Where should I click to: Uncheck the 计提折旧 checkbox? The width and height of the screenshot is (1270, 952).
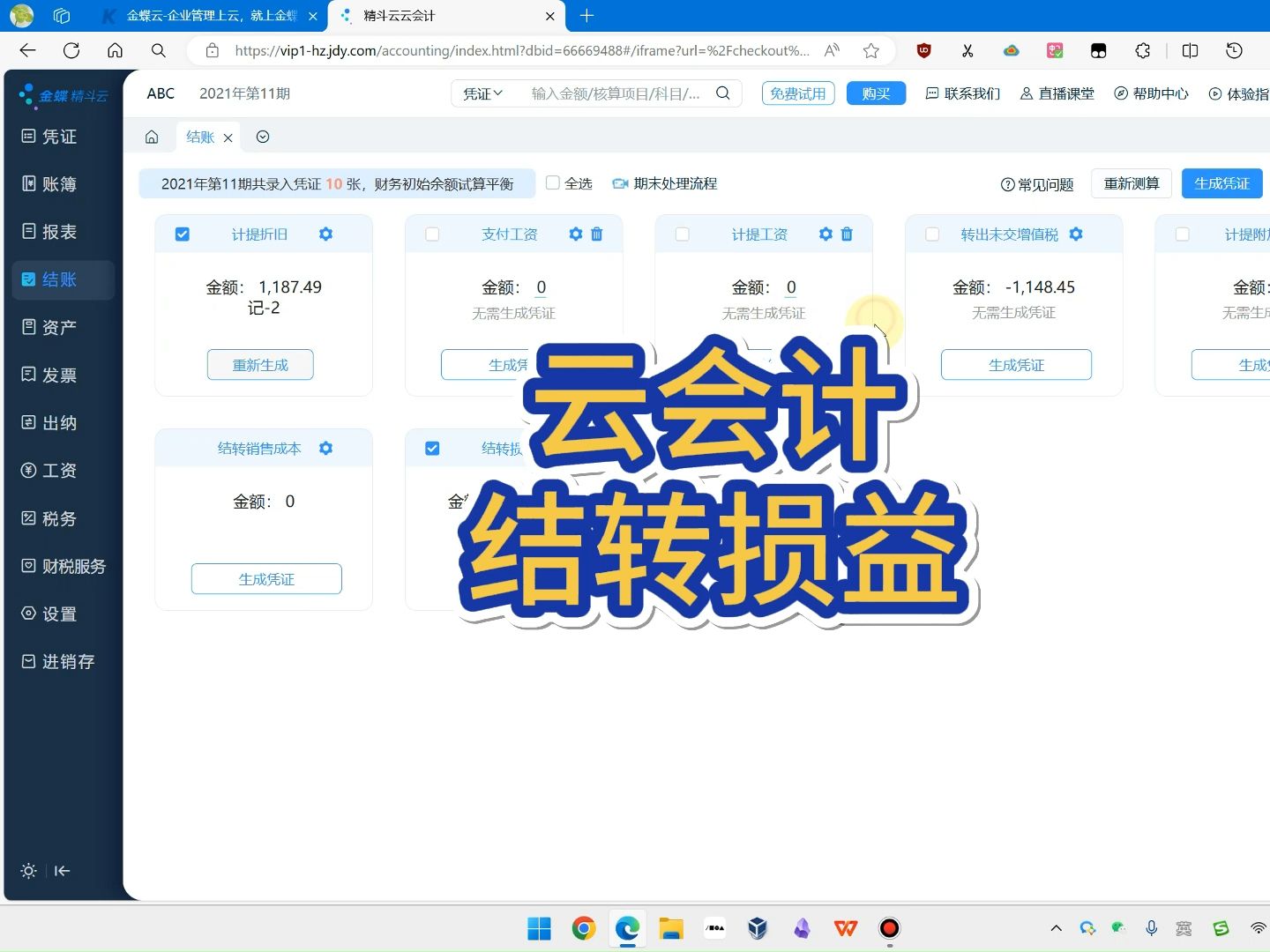point(183,234)
